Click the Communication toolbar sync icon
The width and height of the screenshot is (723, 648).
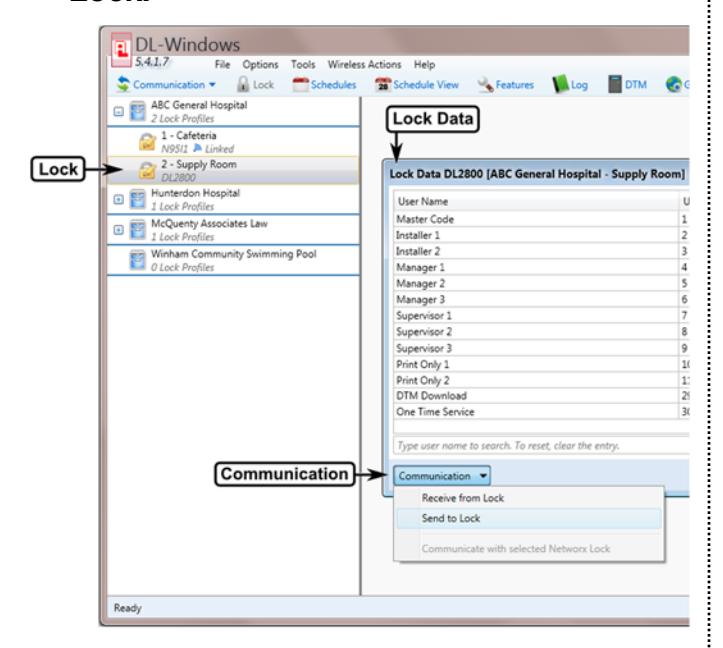(123, 84)
